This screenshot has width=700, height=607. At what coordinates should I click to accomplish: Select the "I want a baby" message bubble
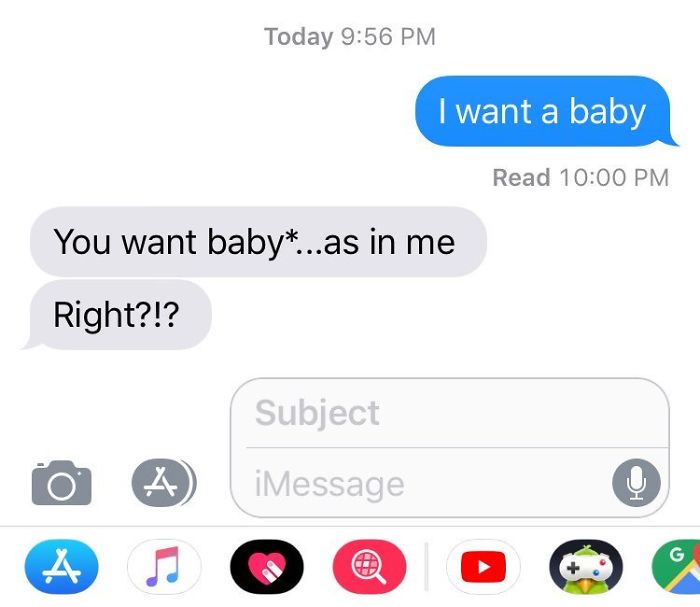(544, 111)
